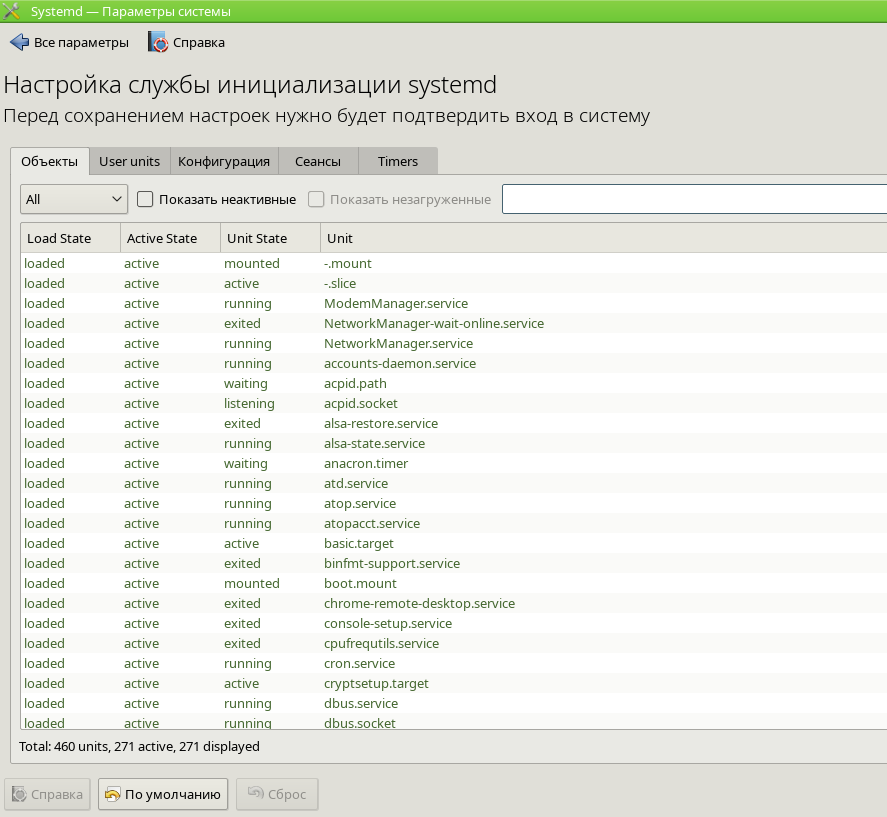887x817 pixels.
Task: Open the Сеансы tab
Action: (318, 161)
